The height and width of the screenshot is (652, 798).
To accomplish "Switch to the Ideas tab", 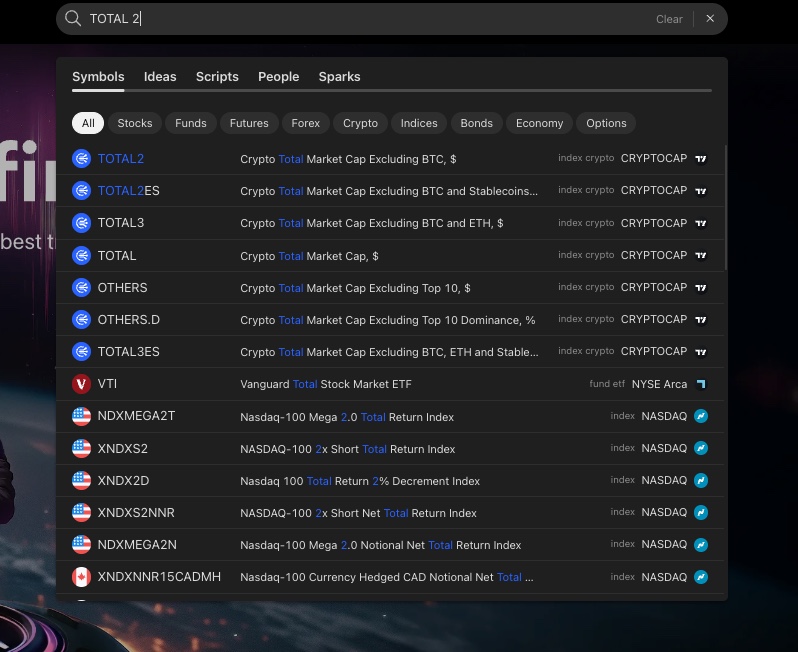I will (160, 77).
